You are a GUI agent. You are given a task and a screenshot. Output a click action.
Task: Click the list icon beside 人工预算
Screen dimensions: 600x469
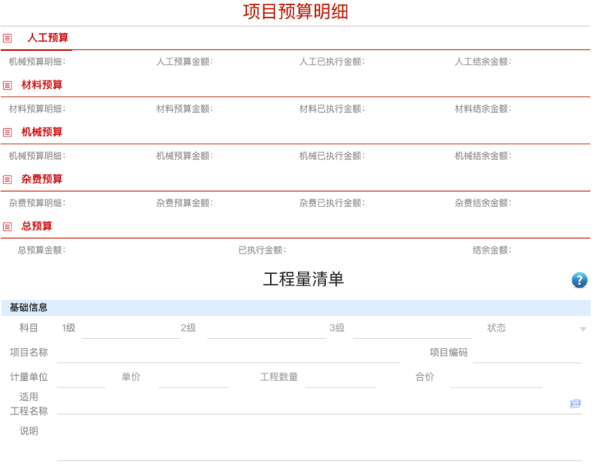(x=7, y=38)
